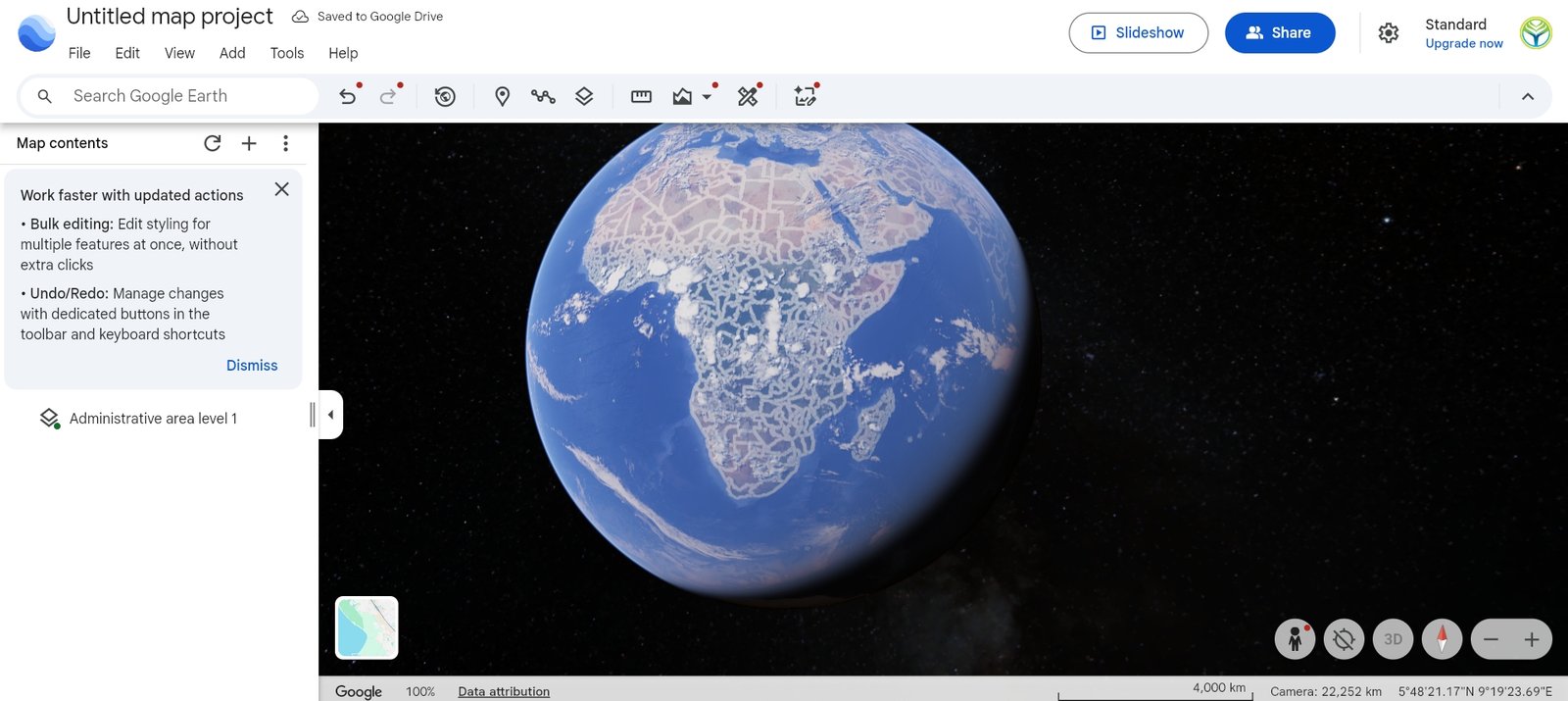Click the Share button

click(x=1279, y=32)
